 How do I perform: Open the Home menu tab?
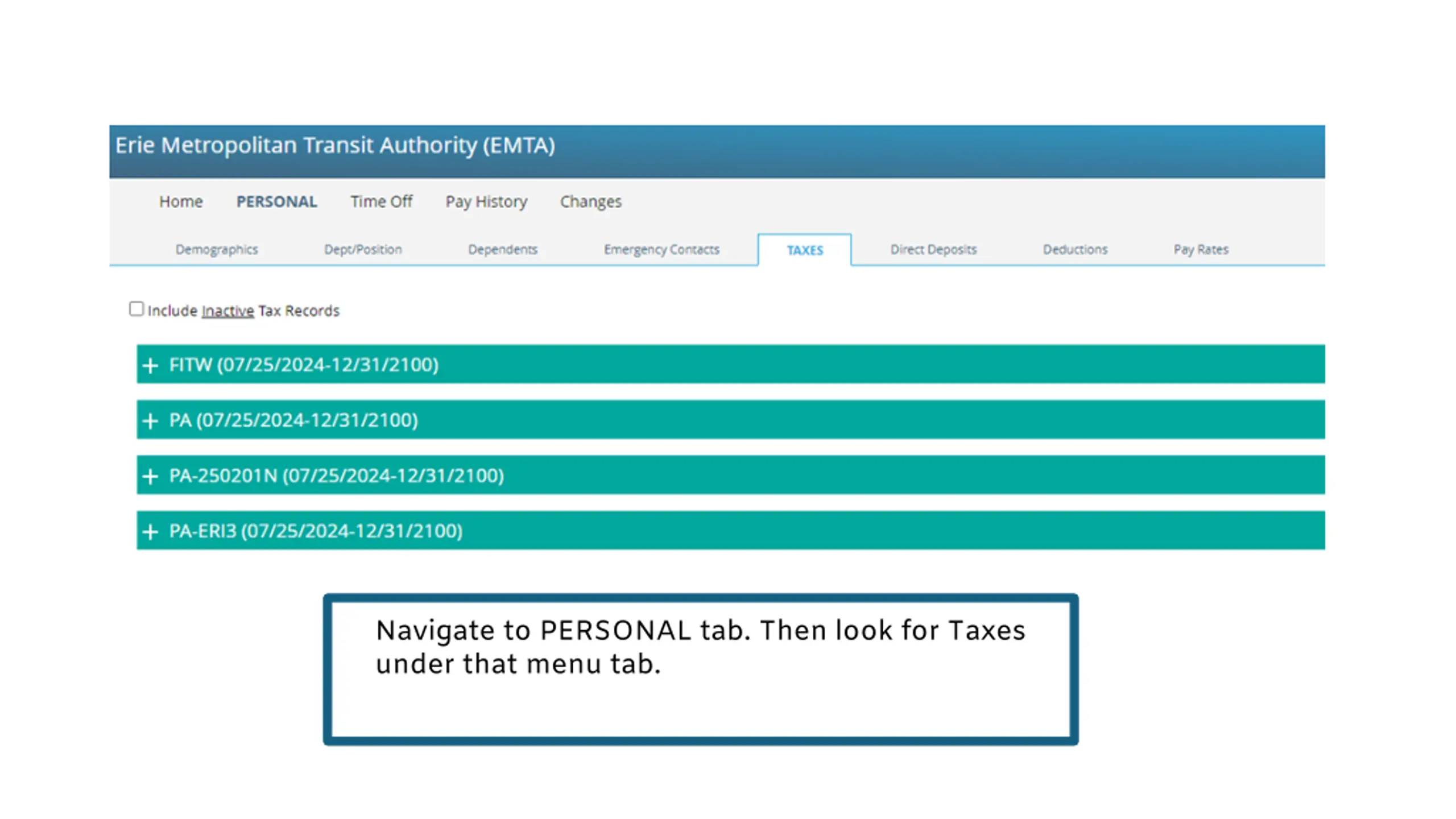(x=181, y=201)
